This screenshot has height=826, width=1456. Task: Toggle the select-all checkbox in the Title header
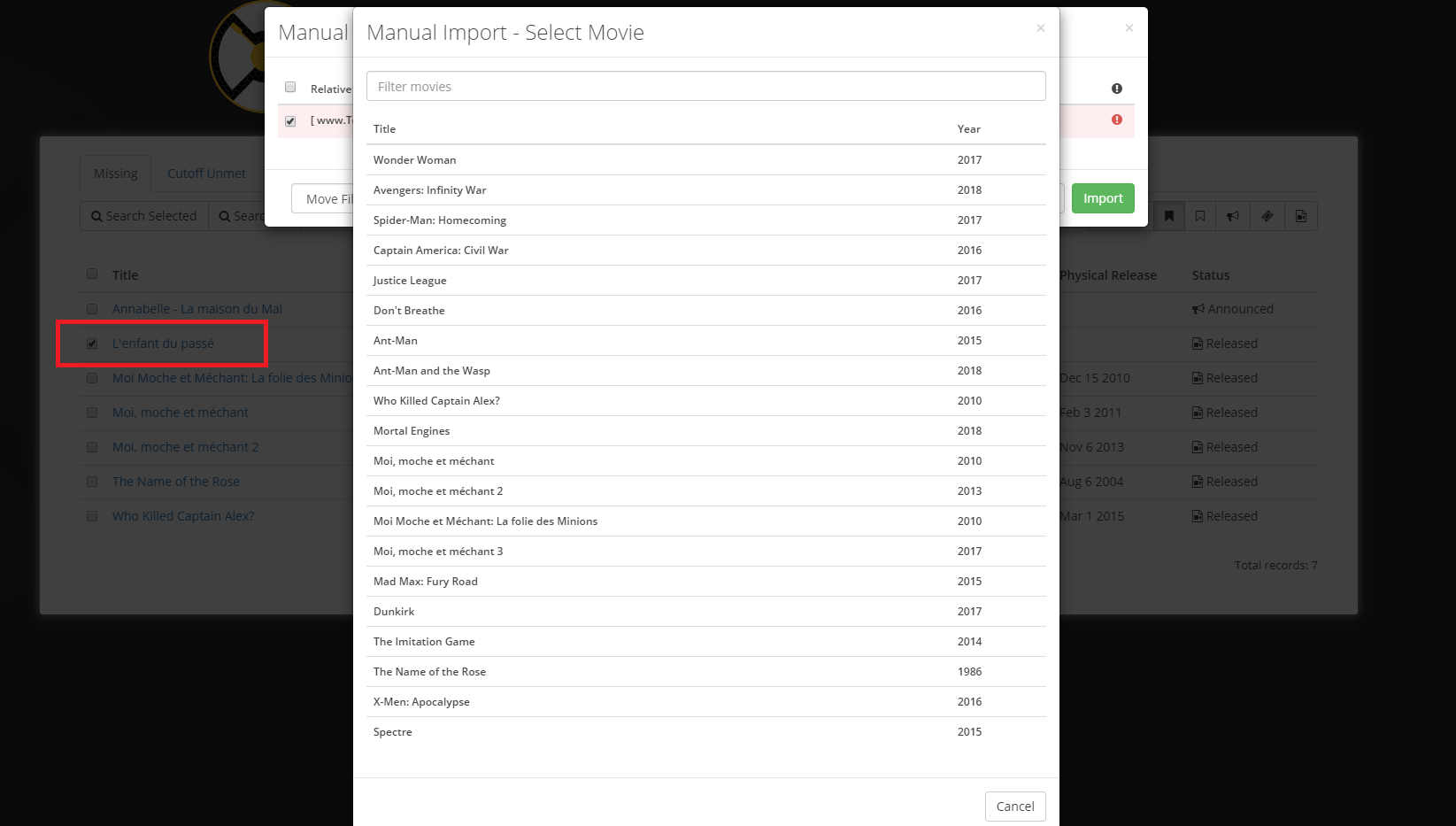[x=92, y=274]
